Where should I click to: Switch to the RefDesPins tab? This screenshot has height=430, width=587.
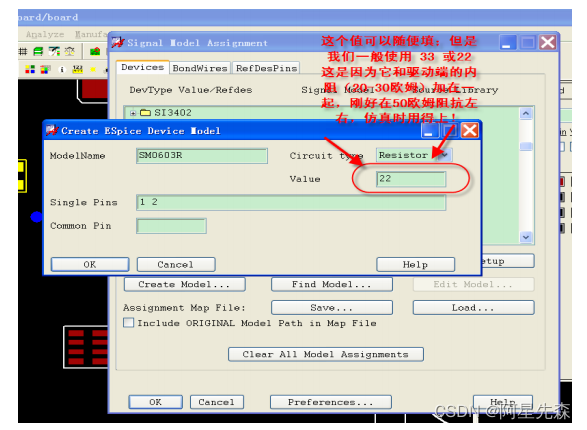(266, 68)
